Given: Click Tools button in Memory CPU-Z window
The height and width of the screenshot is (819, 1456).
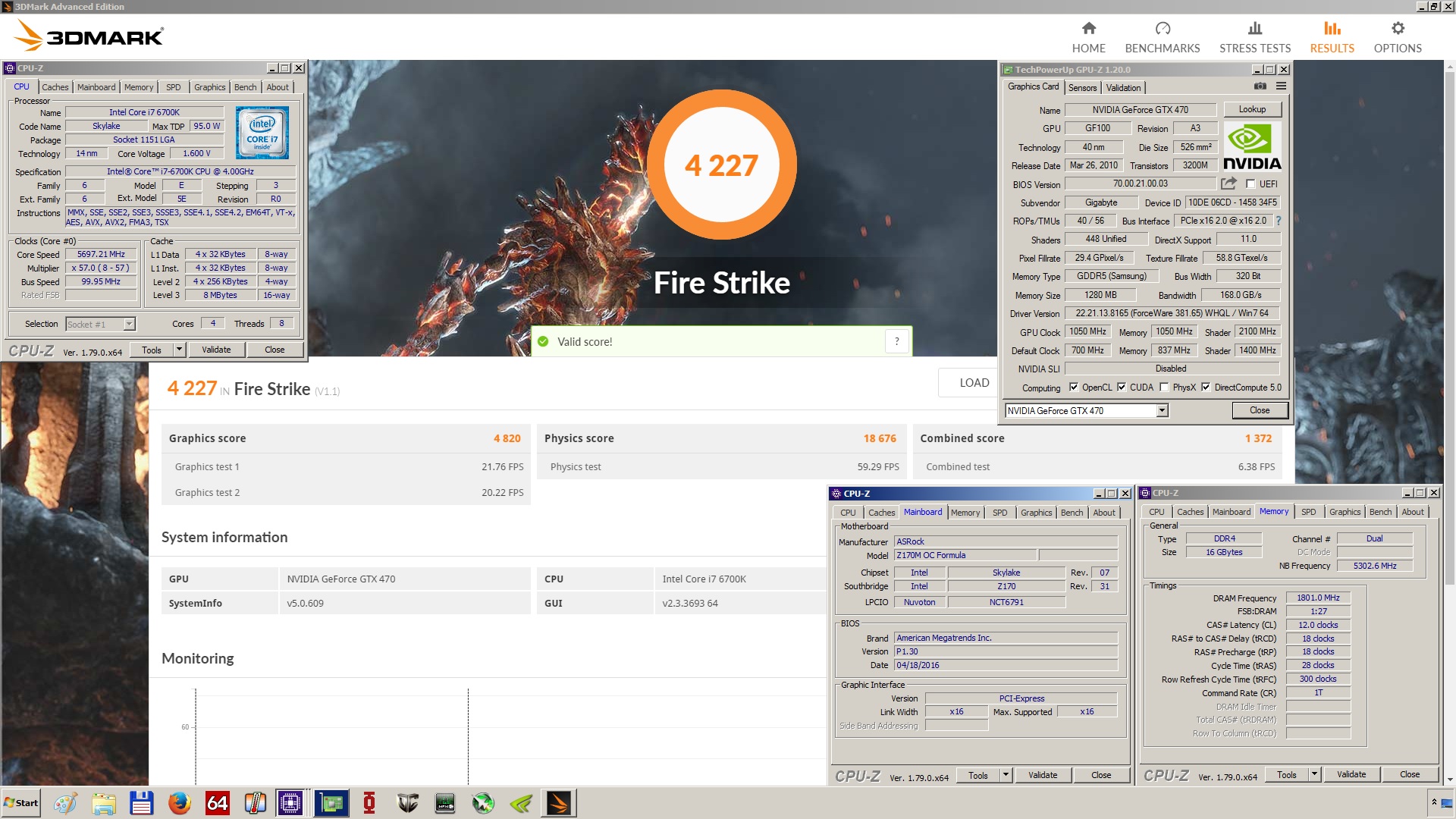Looking at the screenshot, I should point(1286,774).
